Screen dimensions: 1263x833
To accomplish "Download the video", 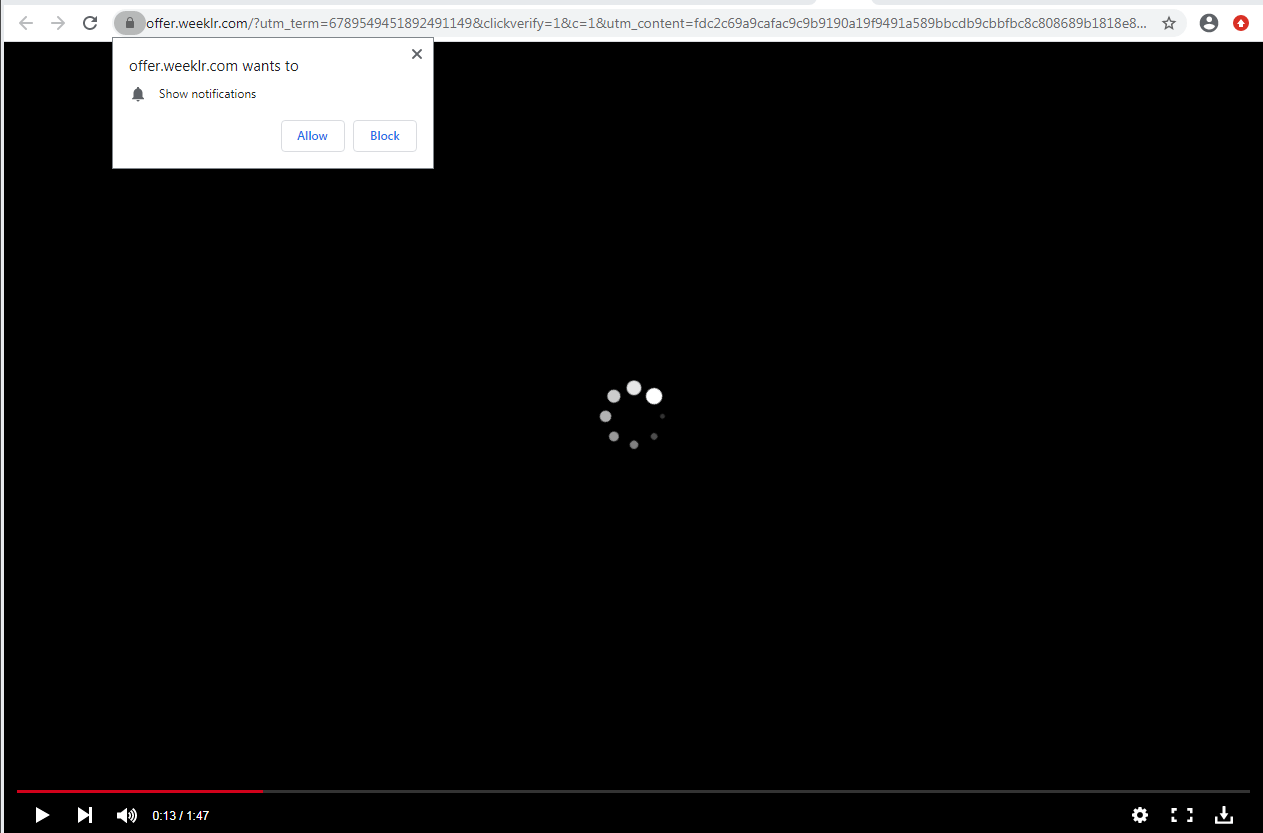I will coord(1224,815).
